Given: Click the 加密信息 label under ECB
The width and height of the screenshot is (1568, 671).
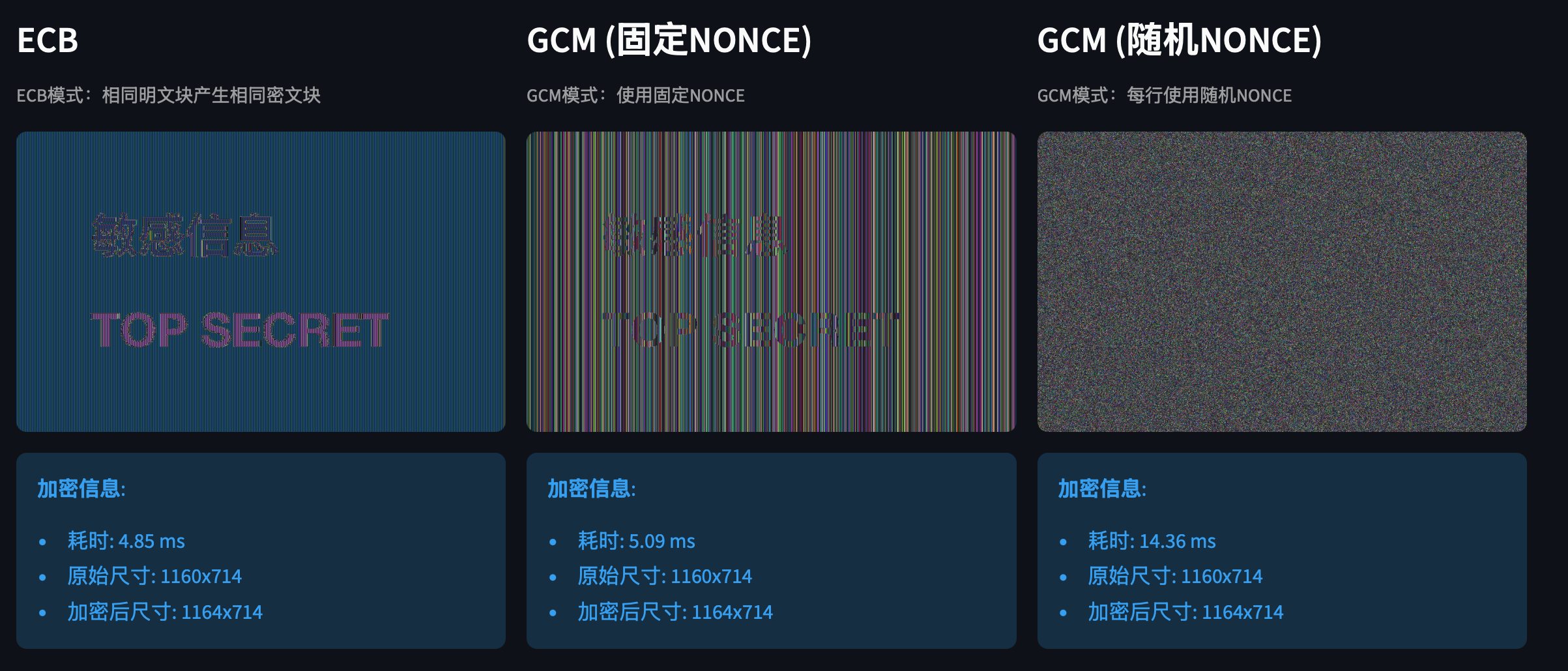Looking at the screenshot, I should coord(80,489).
